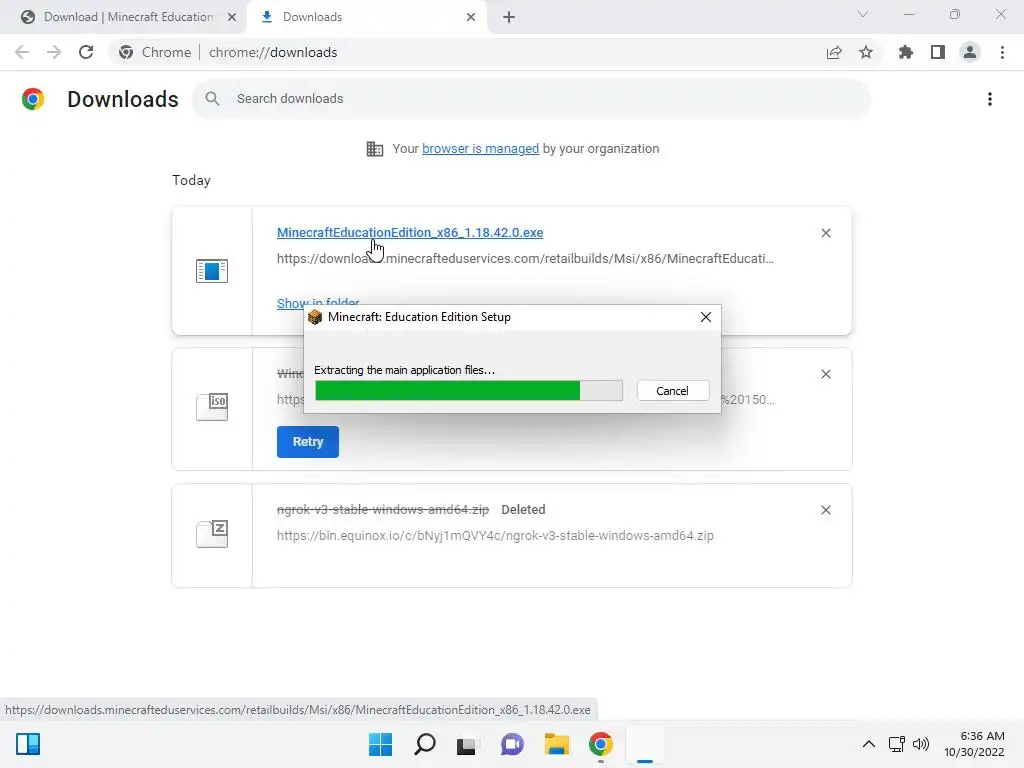
Task: Remove the iso download entry from list
Action: [825, 374]
